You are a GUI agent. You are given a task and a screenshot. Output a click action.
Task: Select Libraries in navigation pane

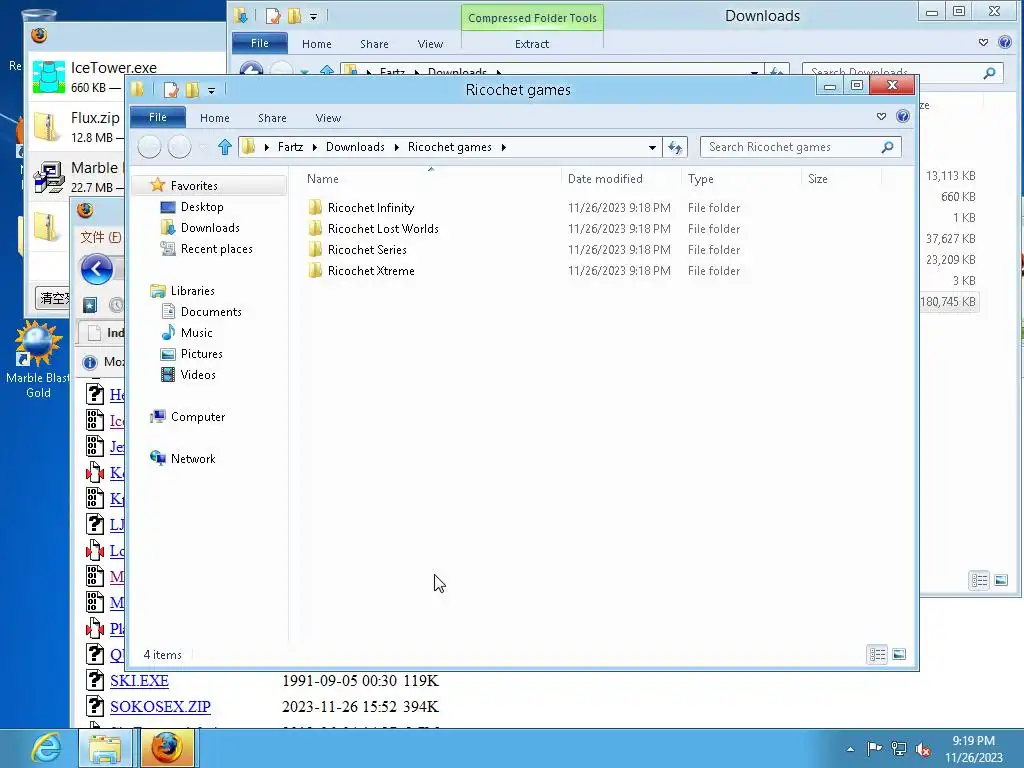tap(193, 291)
